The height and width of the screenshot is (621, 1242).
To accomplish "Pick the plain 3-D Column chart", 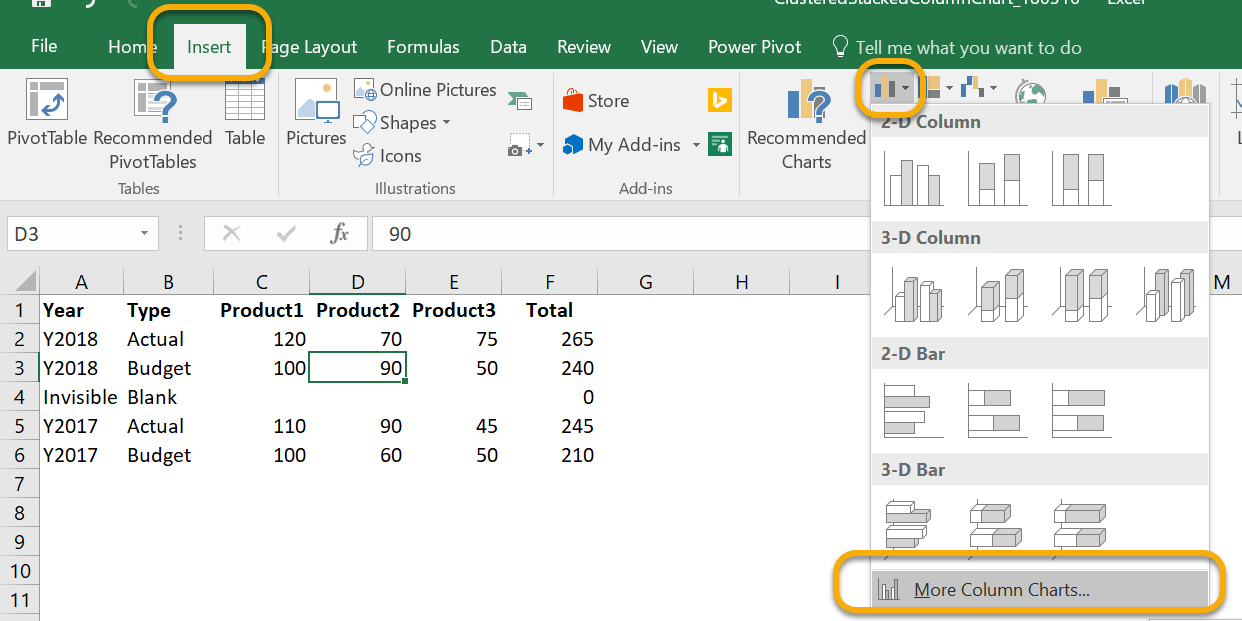I will [x=1168, y=295].
